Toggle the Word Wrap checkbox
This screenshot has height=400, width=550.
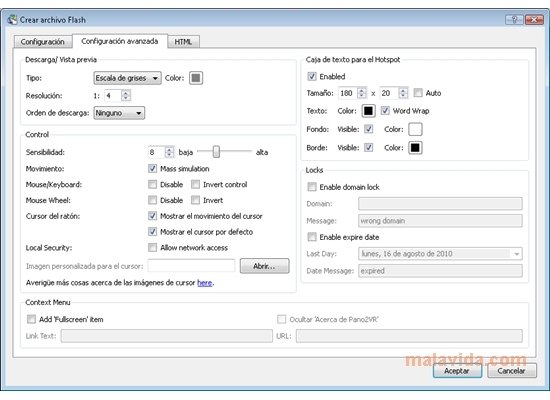385,111
